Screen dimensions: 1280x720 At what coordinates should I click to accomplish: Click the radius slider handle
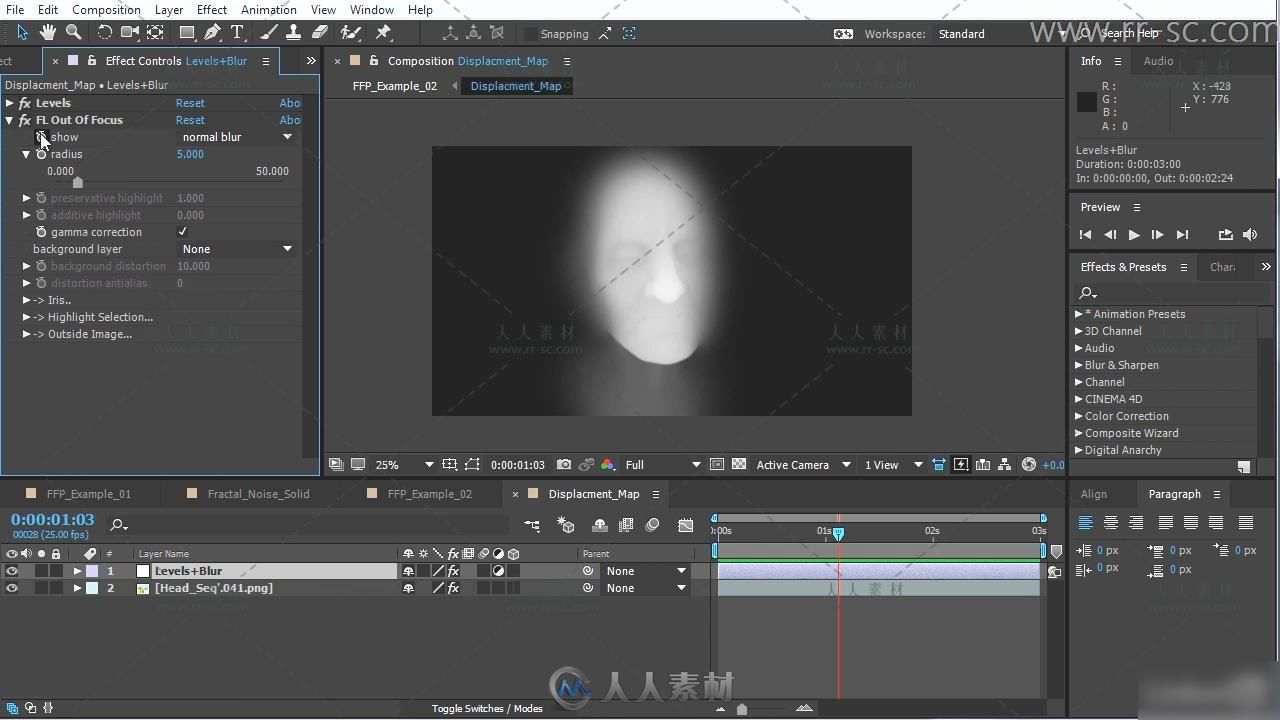(78, 182)
